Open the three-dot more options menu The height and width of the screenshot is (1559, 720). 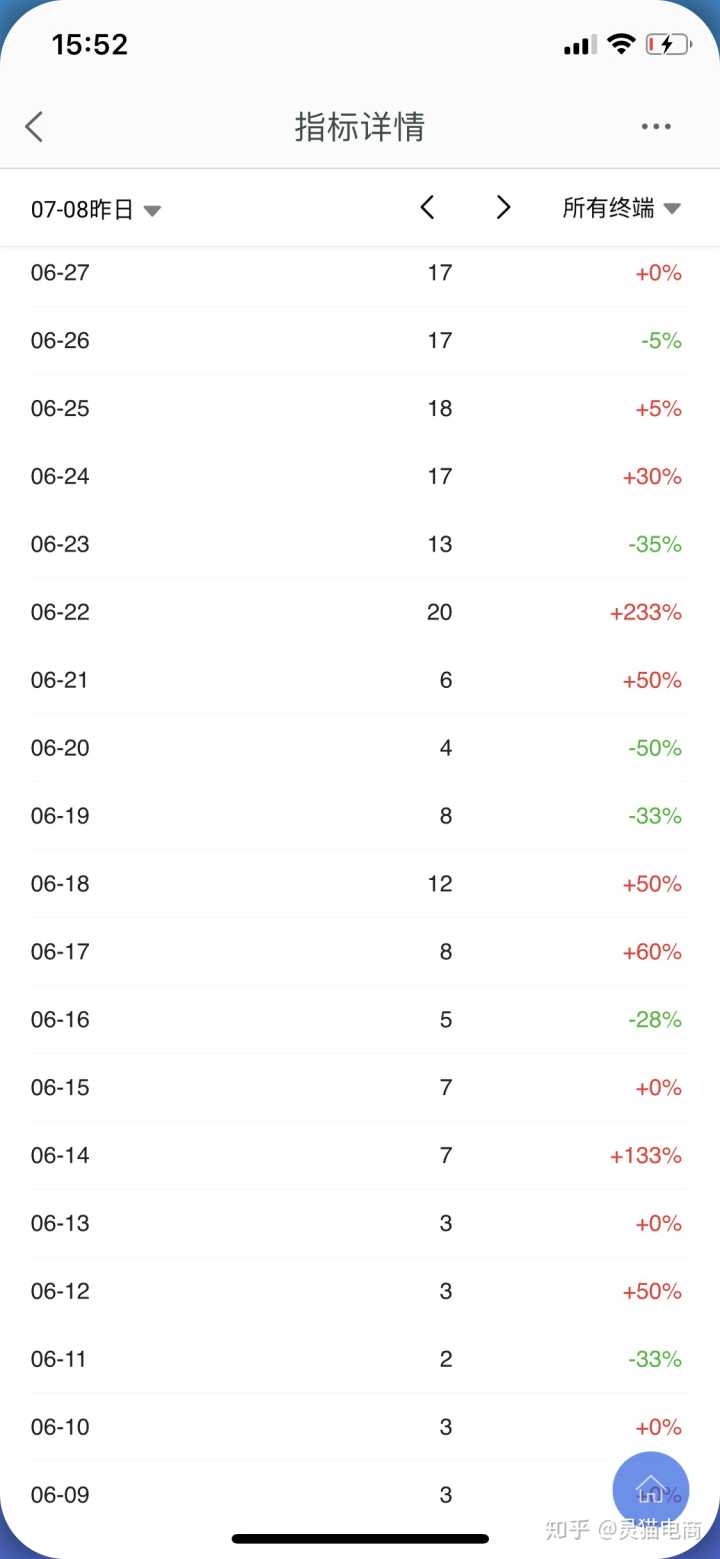pos(656,127)
